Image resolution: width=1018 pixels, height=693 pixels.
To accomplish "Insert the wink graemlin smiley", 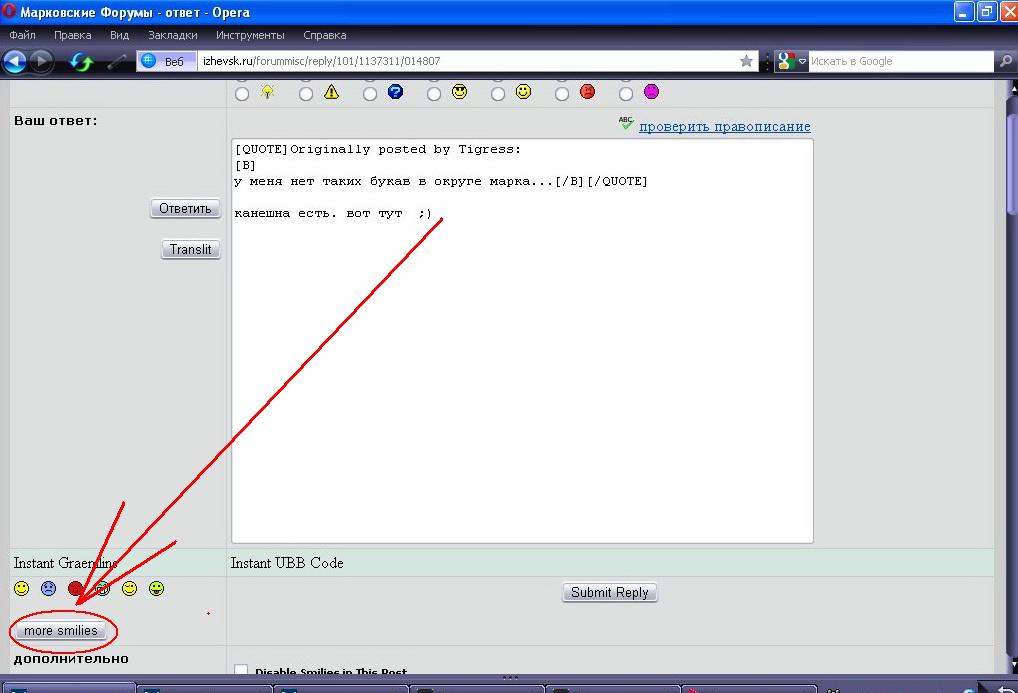I will 130,588.
